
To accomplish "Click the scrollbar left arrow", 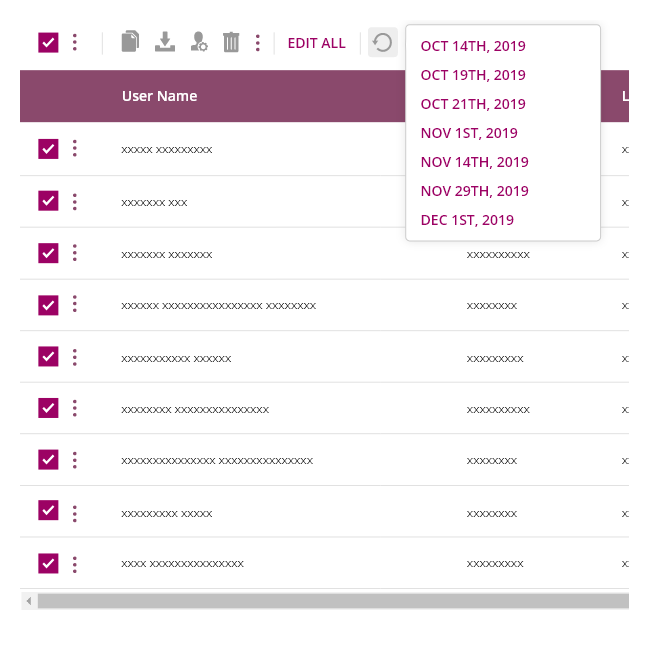I will coord(29,601).
